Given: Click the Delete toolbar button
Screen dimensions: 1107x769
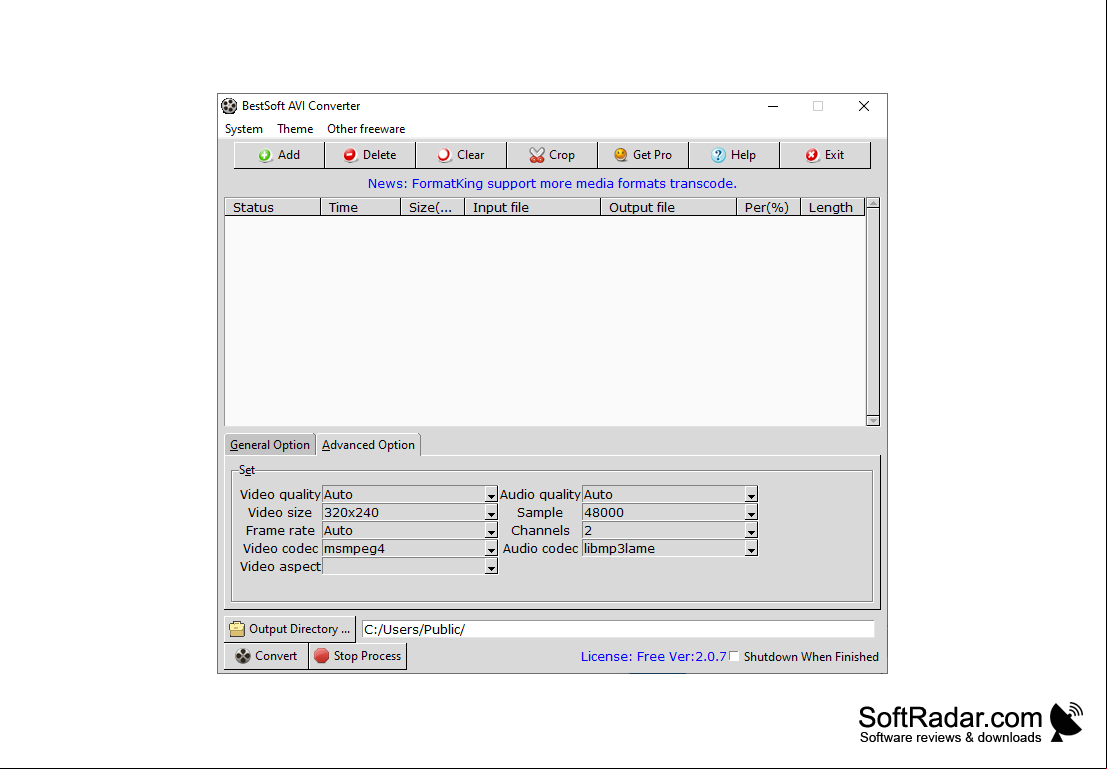Looking at the screenshot, I should [x=370, y=155].
